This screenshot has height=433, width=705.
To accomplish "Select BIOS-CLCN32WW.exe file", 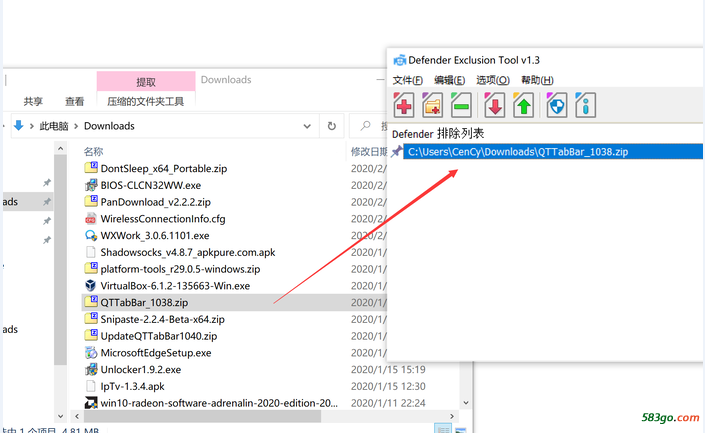I will (151, 185).
